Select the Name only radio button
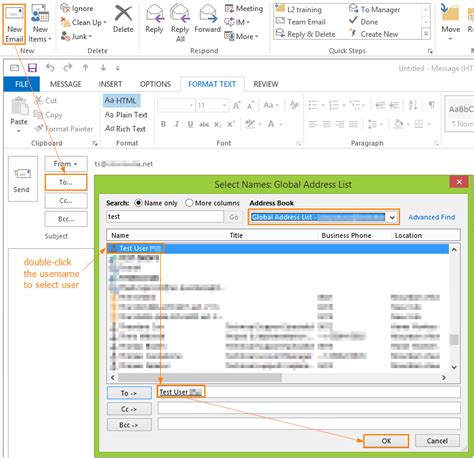The height and width of the screenshot is (458, 474). point(138,203)
